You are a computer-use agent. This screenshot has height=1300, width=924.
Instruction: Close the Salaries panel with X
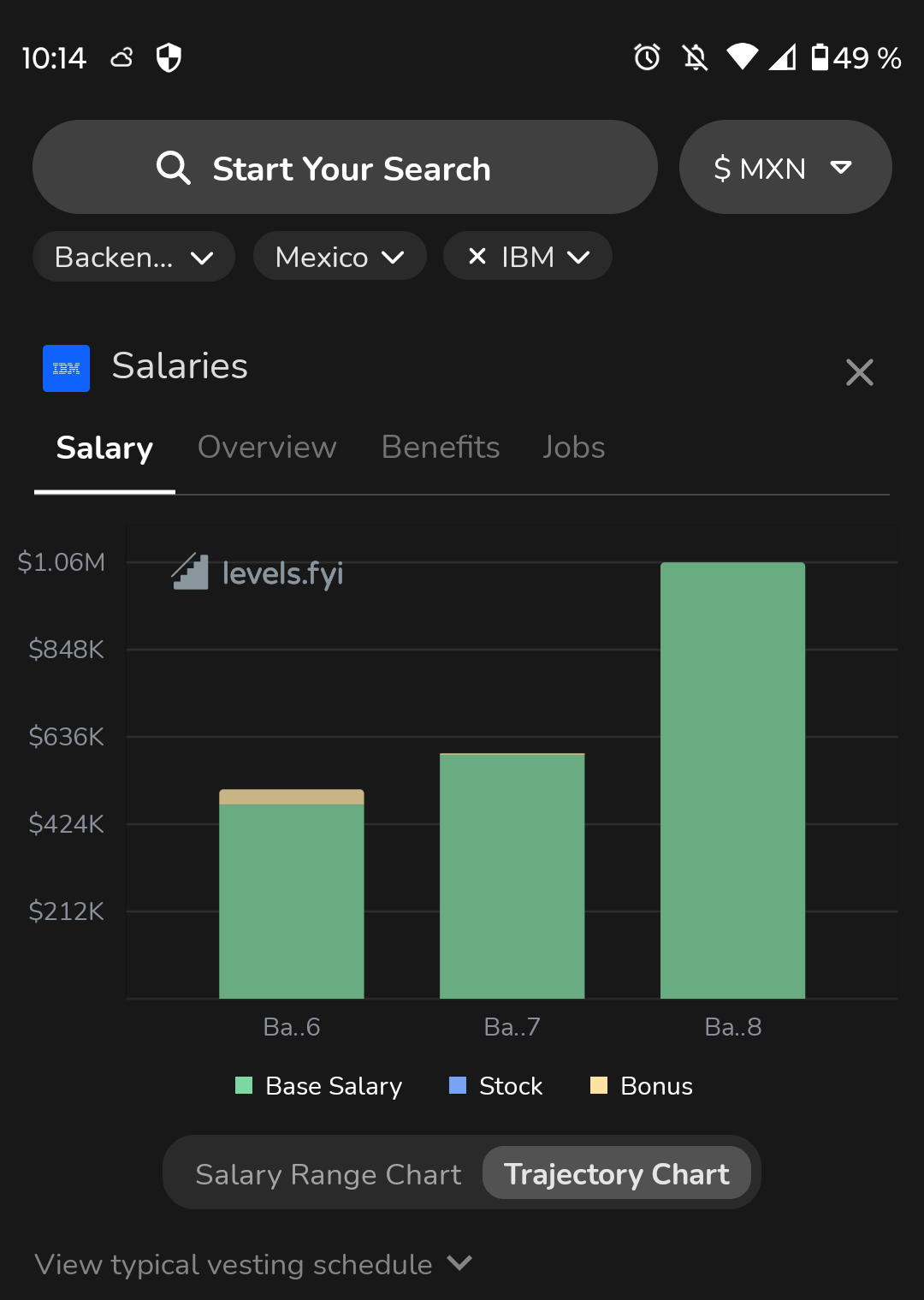[859, 372]
